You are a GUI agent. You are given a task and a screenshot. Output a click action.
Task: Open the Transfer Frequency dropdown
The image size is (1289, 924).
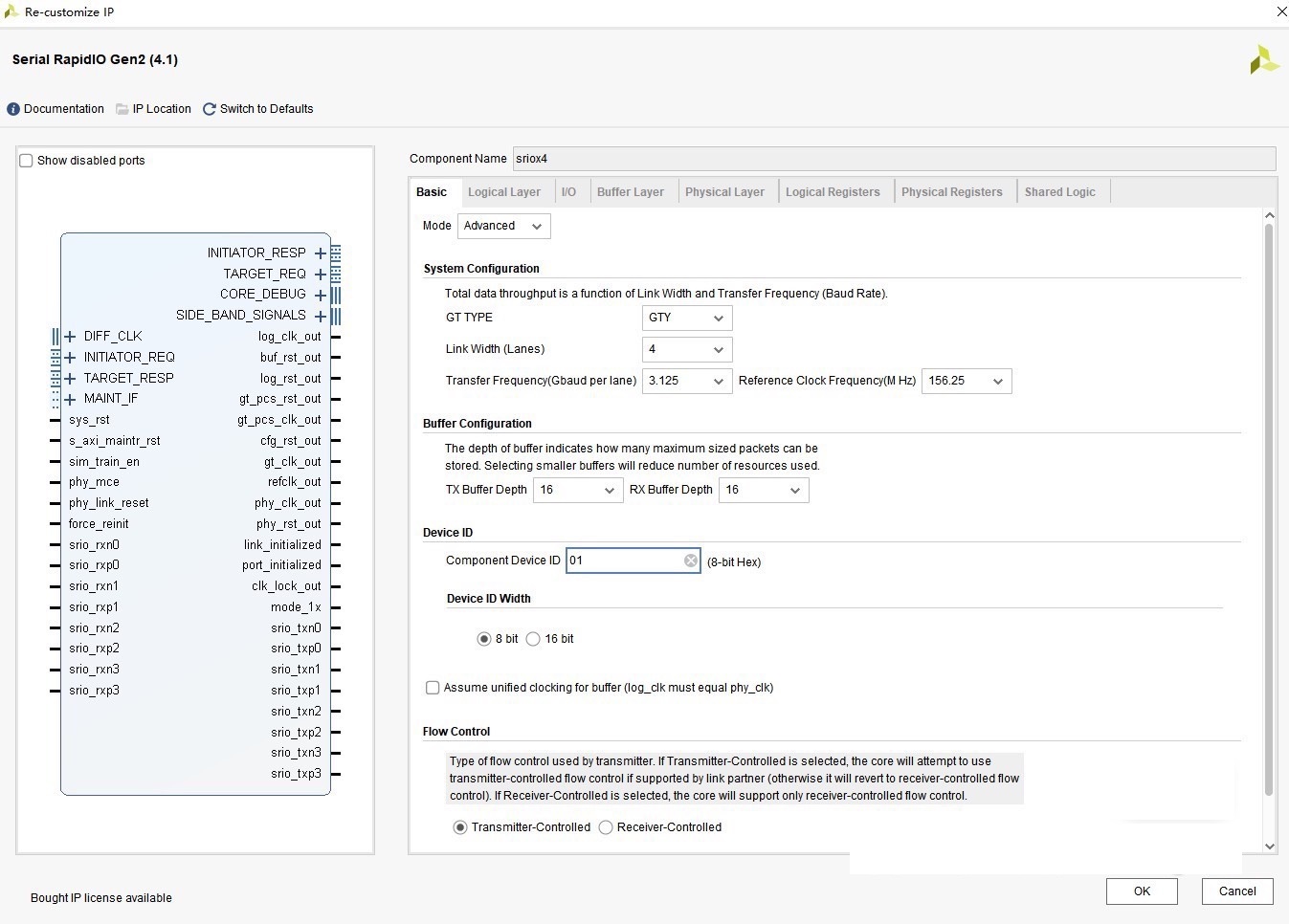coord(687,381)
